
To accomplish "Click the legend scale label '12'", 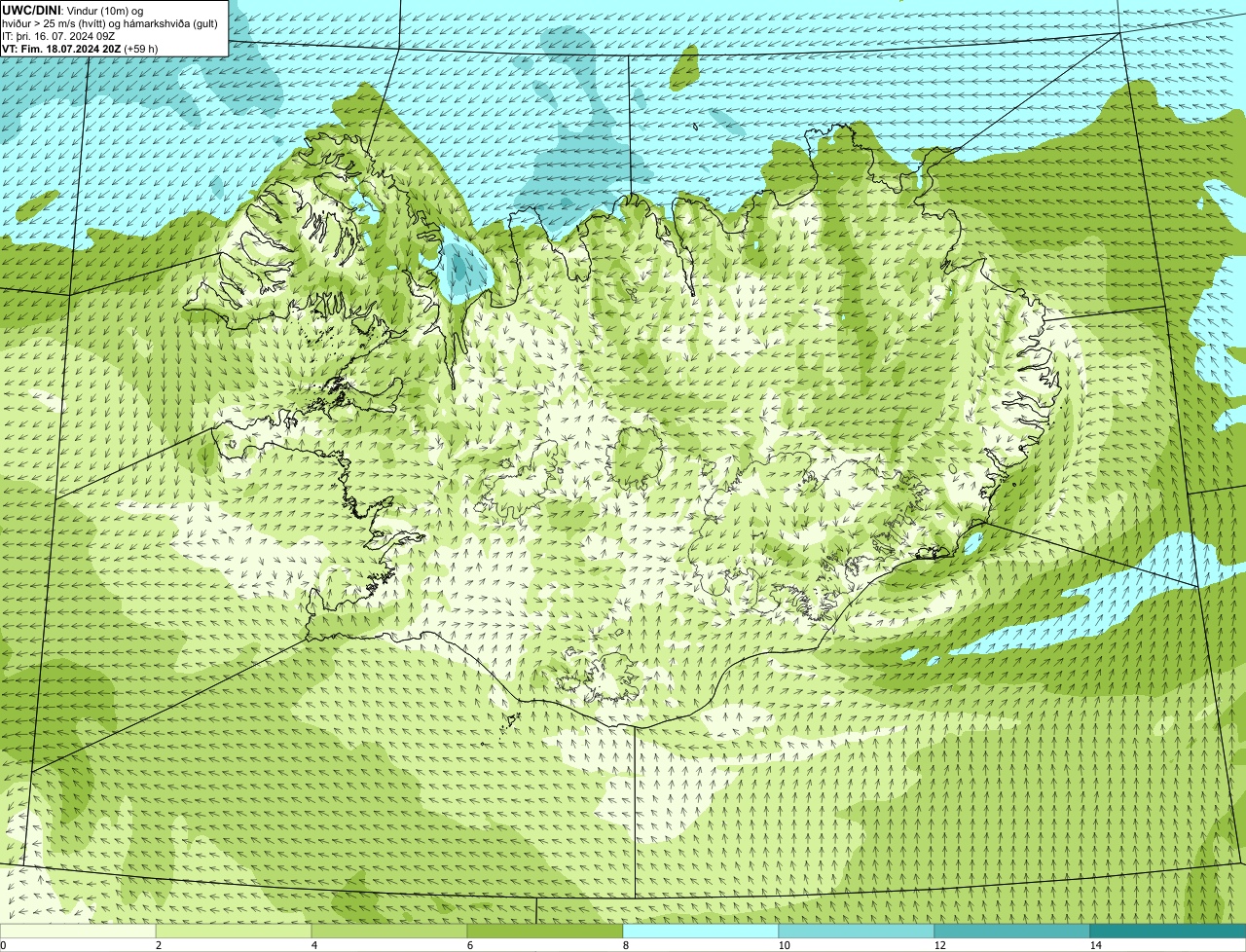I will 939,945.
